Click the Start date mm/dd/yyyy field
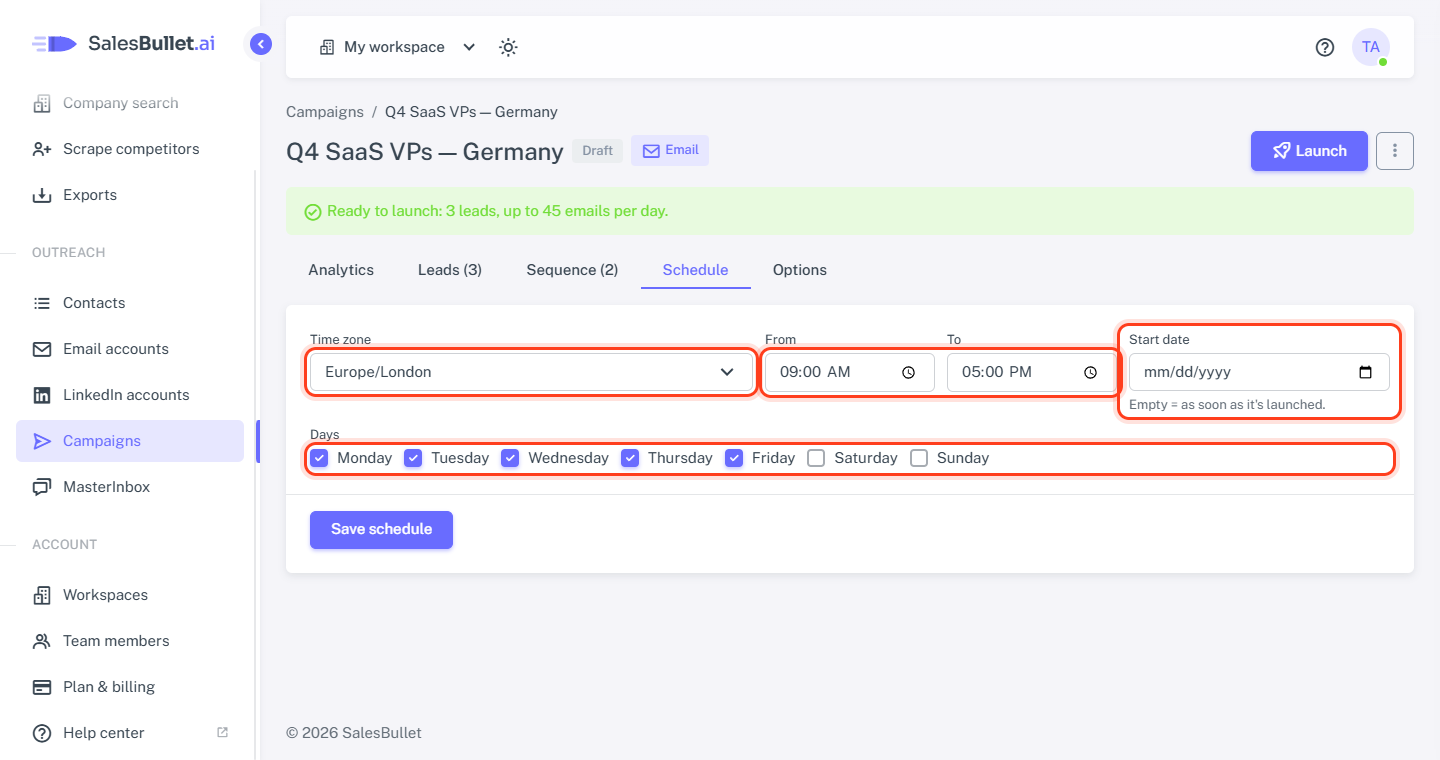The height and width of the screenshot is (760, 1440). coord(1259,372)
